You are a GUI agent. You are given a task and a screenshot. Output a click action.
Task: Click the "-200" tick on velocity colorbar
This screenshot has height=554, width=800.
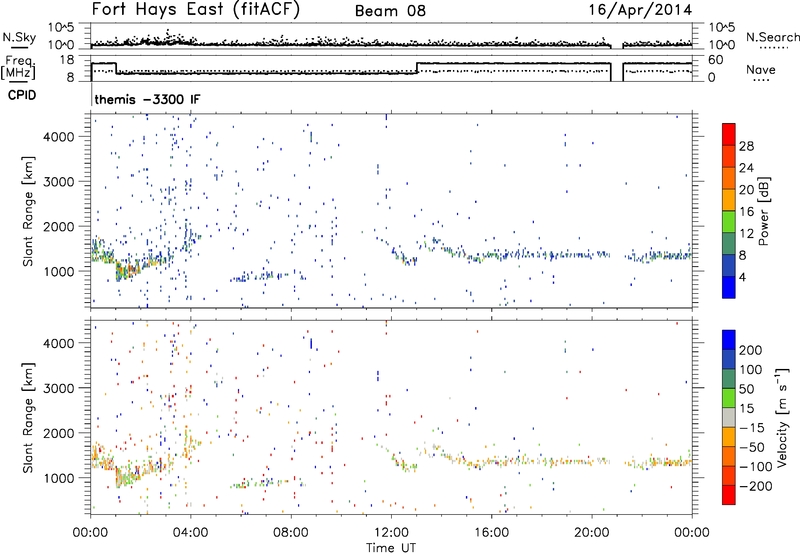click(755, 486)
